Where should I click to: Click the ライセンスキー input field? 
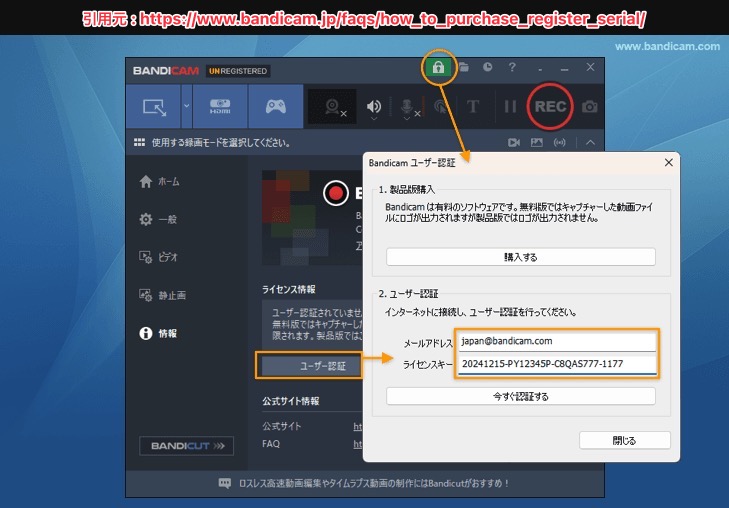tap(555, 364)
